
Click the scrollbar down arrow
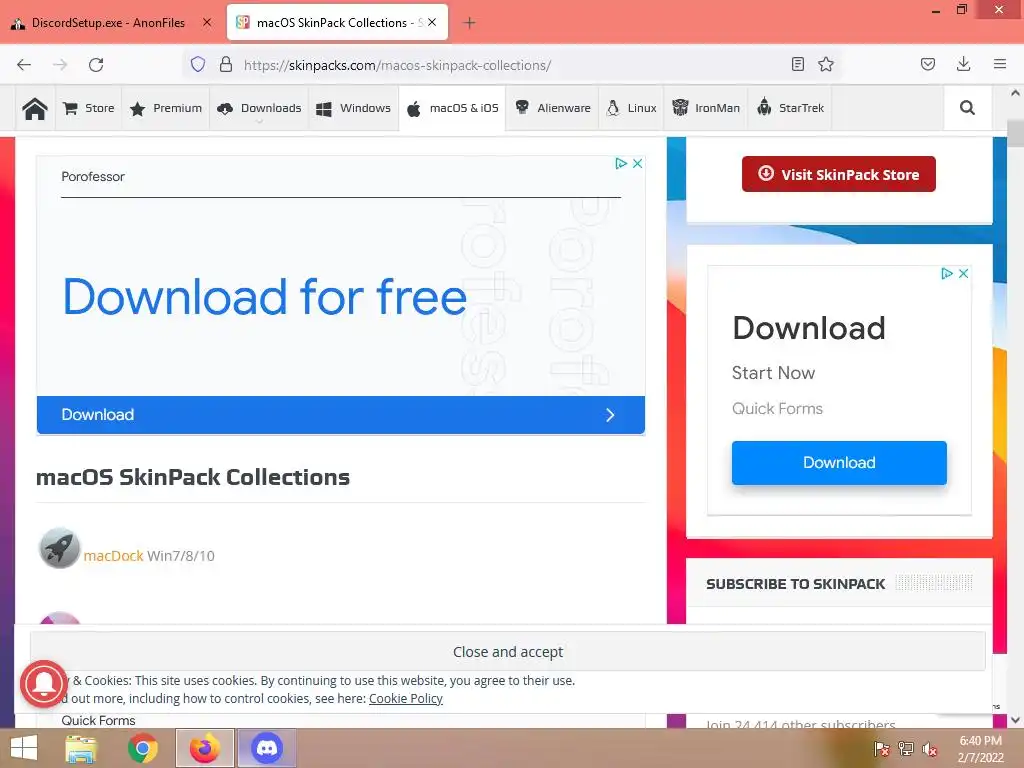click(1015, 720)
